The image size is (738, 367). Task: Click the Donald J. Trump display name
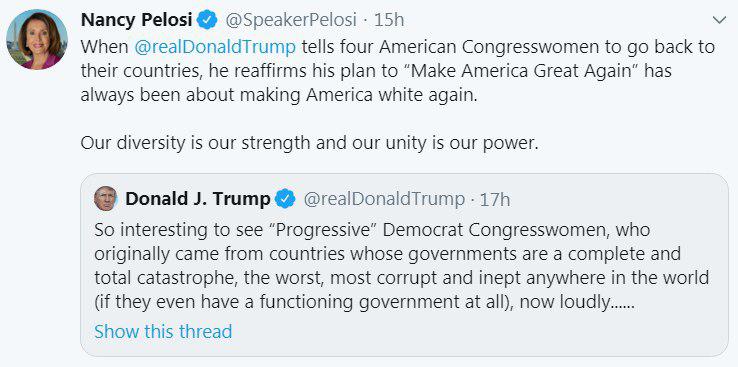coord(198,199)
